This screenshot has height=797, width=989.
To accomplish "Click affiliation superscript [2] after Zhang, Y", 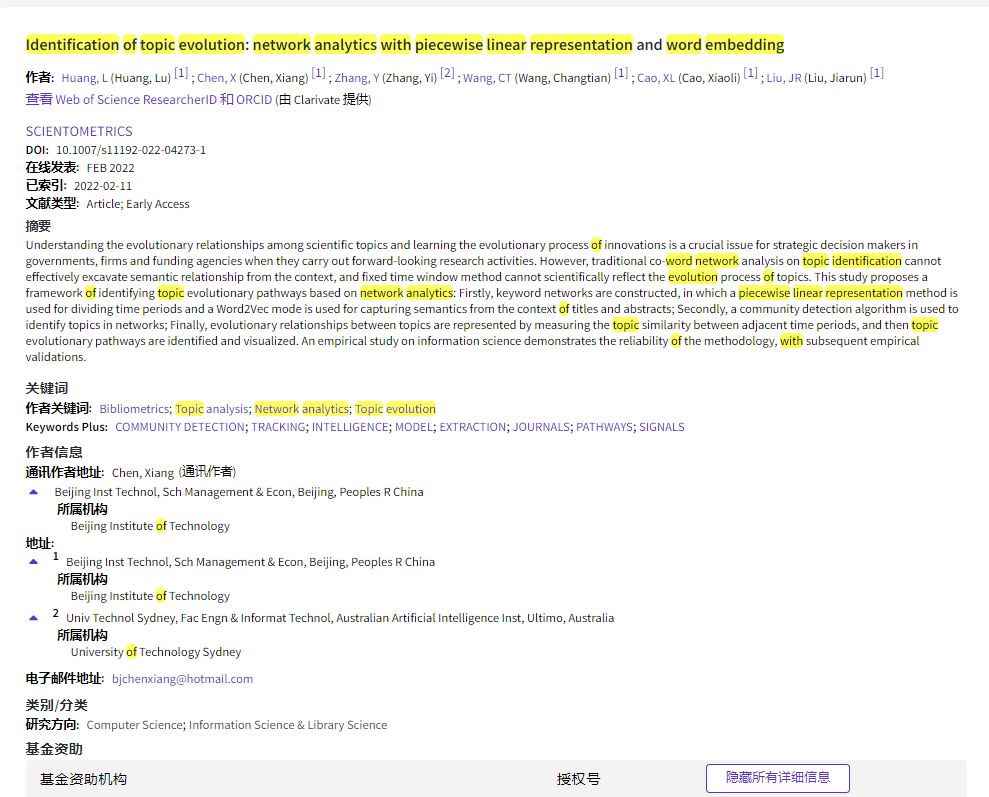I will click(x=447, y=74).
